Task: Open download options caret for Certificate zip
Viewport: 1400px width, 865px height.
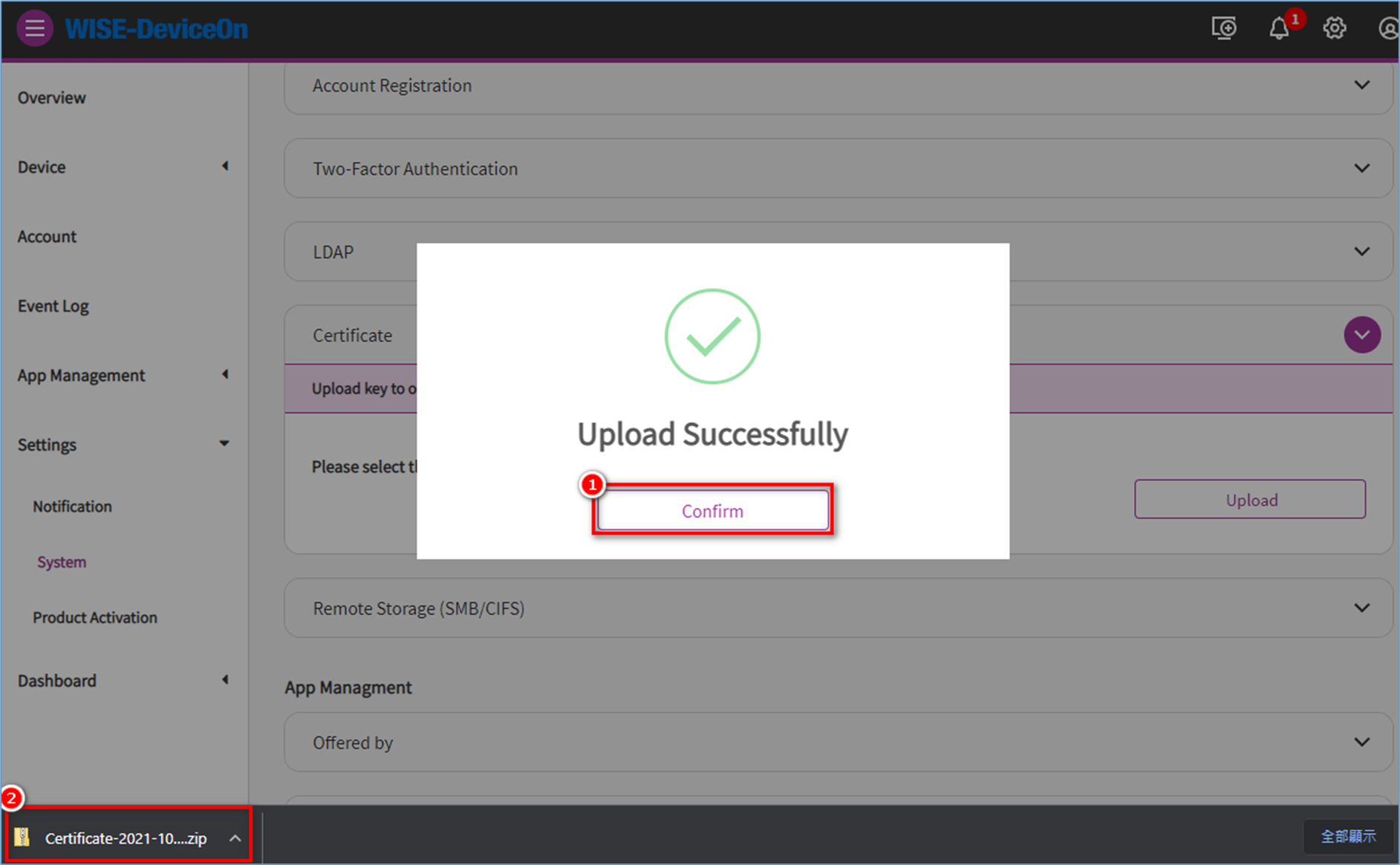Action: tap(235, 838)
